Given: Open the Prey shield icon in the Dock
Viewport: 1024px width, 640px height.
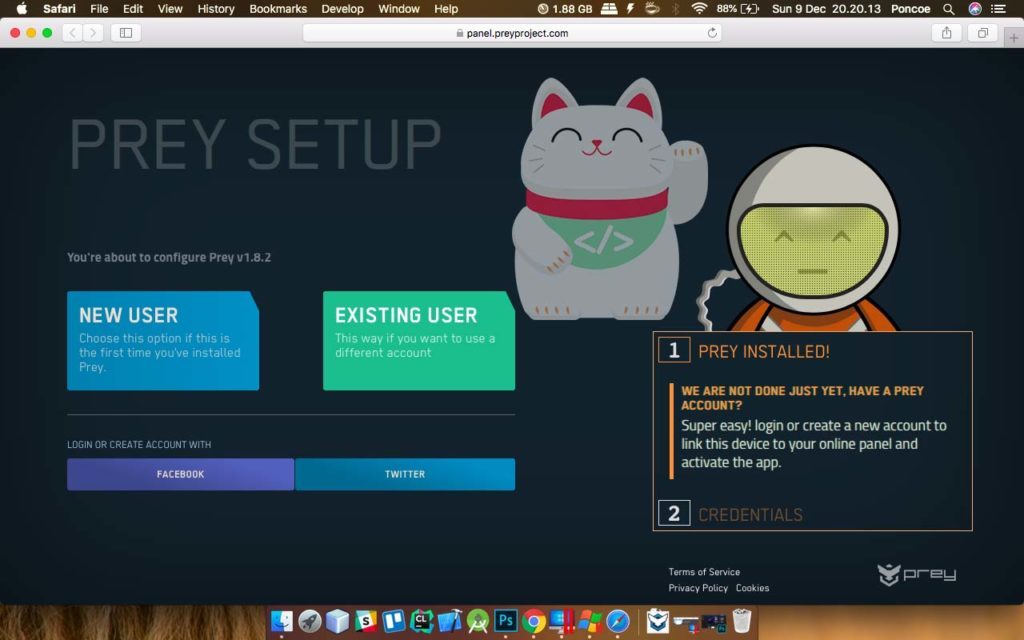Looking at the screenshot, I should (658, 621).
